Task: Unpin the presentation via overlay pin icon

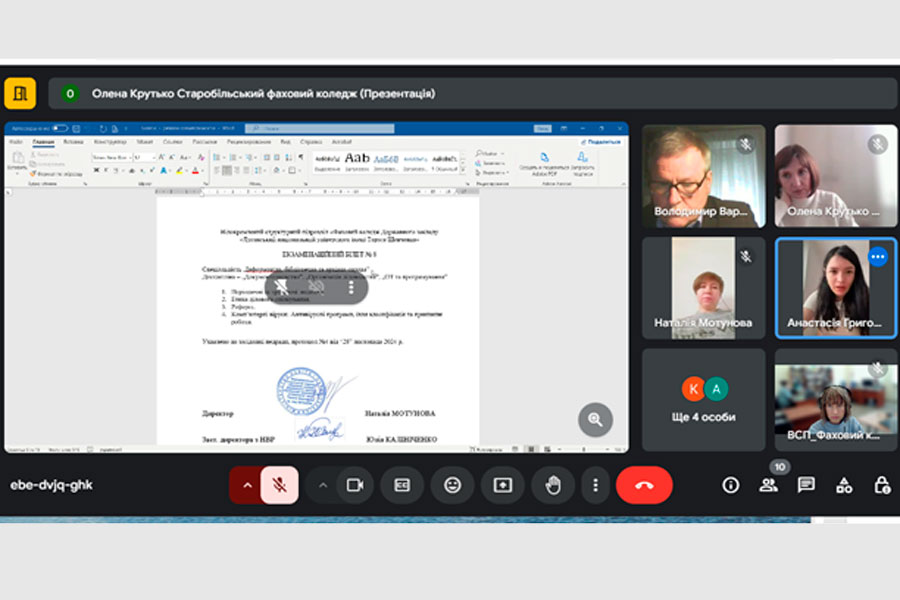Action: click(281, 287)
